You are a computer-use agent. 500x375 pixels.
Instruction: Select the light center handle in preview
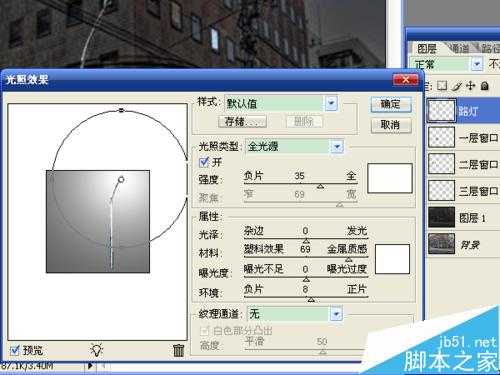coord(121,180)
